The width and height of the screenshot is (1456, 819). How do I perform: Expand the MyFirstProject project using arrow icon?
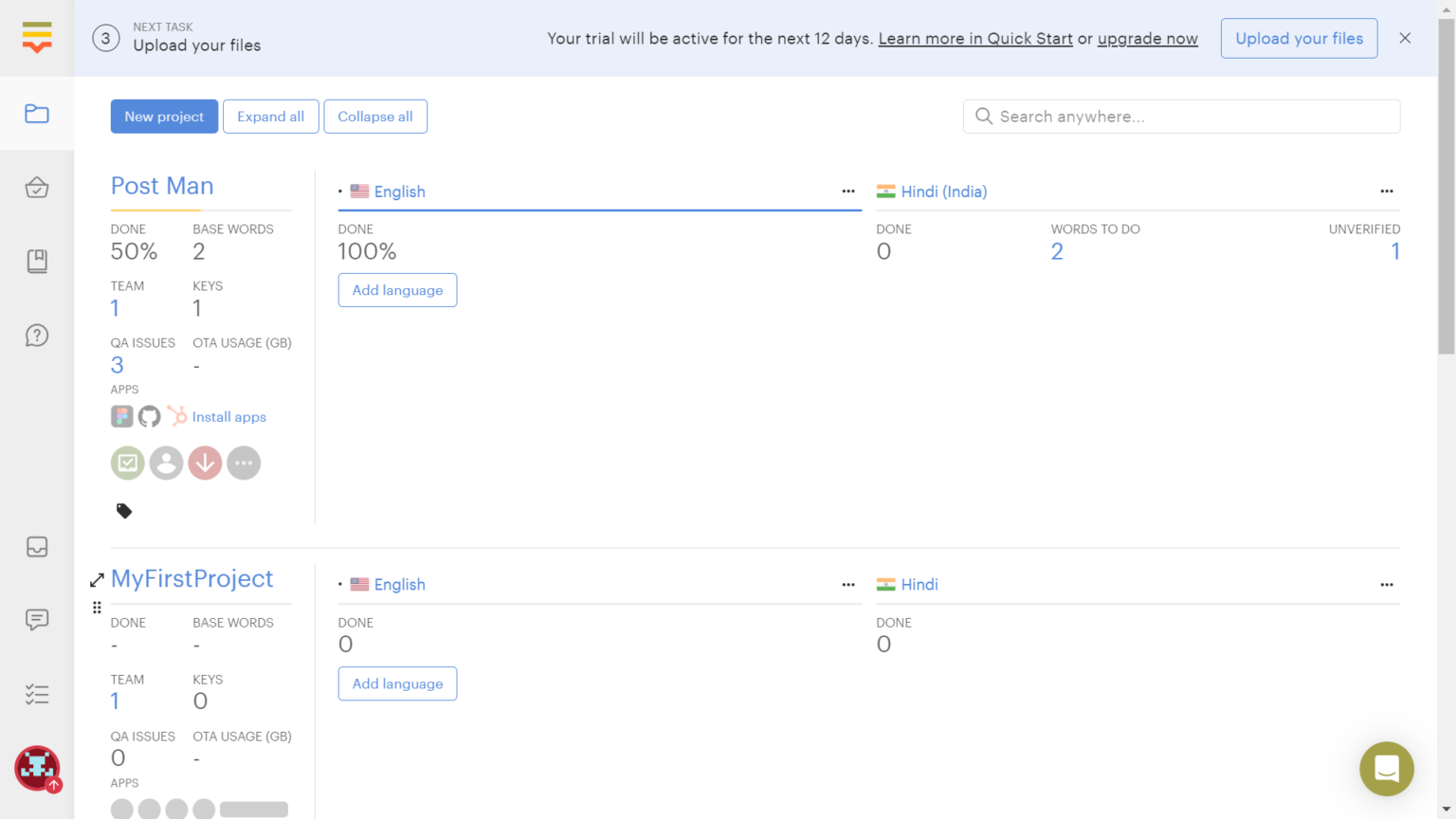click(x=97, y=580)
